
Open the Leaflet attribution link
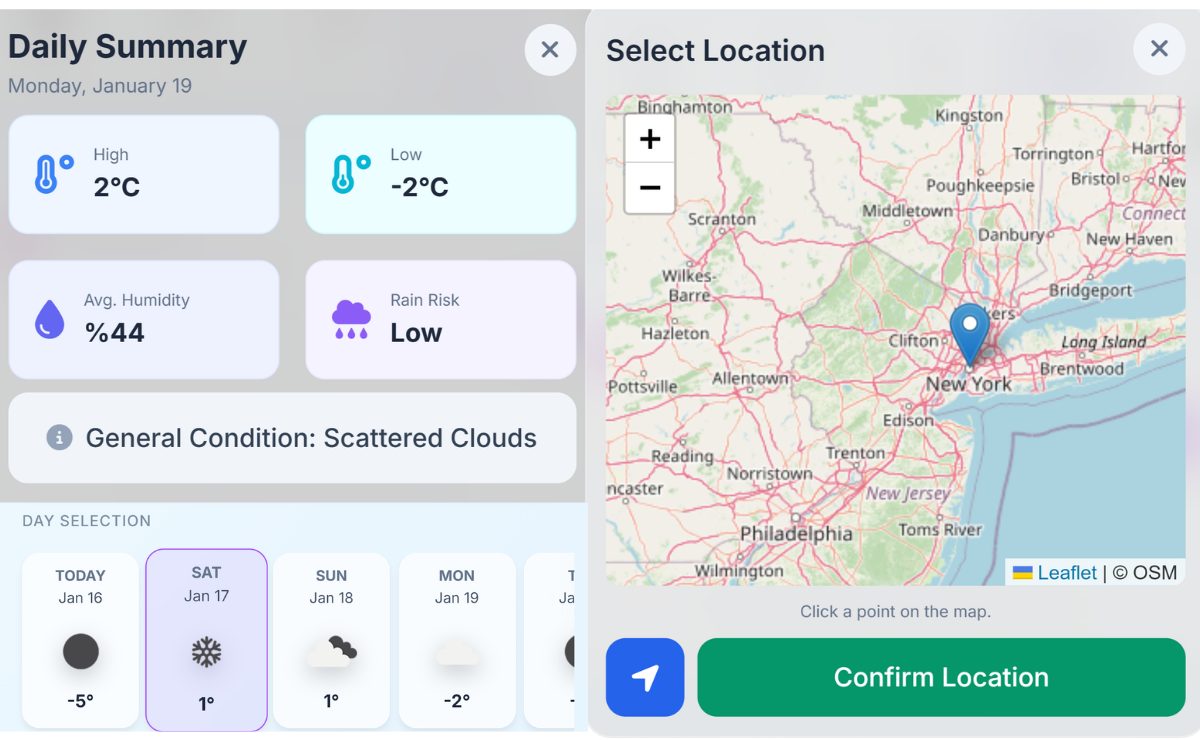(x=1069, y=572)
